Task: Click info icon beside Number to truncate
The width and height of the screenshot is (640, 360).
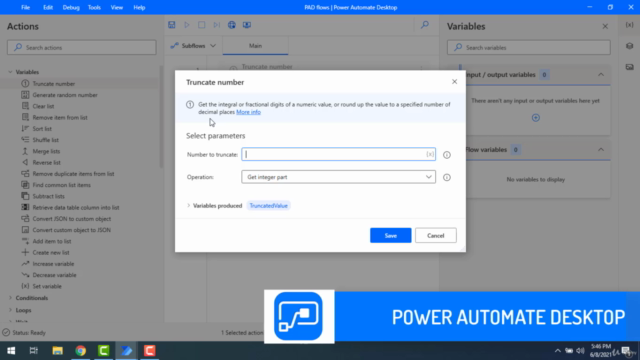Action: click(447, 155)
